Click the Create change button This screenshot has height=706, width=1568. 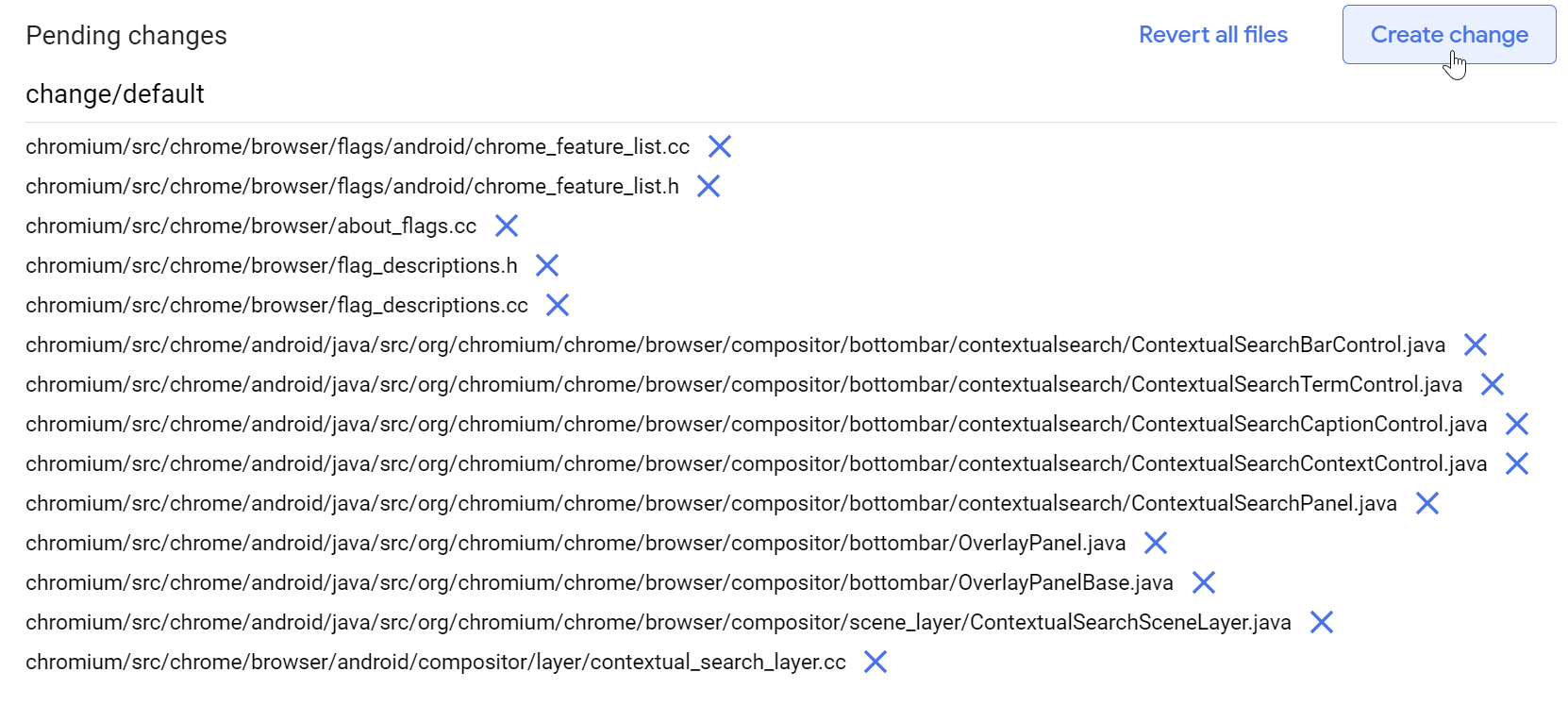pos(1448,35)
